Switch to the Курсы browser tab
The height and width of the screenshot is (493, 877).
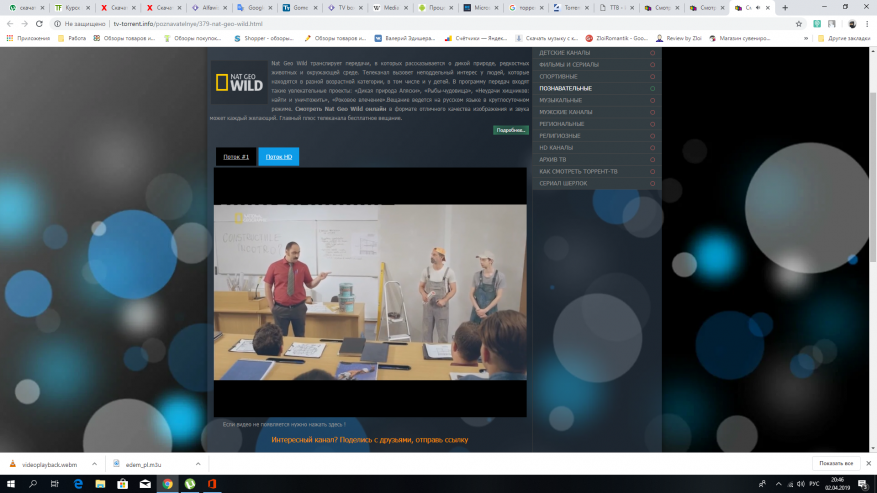(x=72, y=8)
